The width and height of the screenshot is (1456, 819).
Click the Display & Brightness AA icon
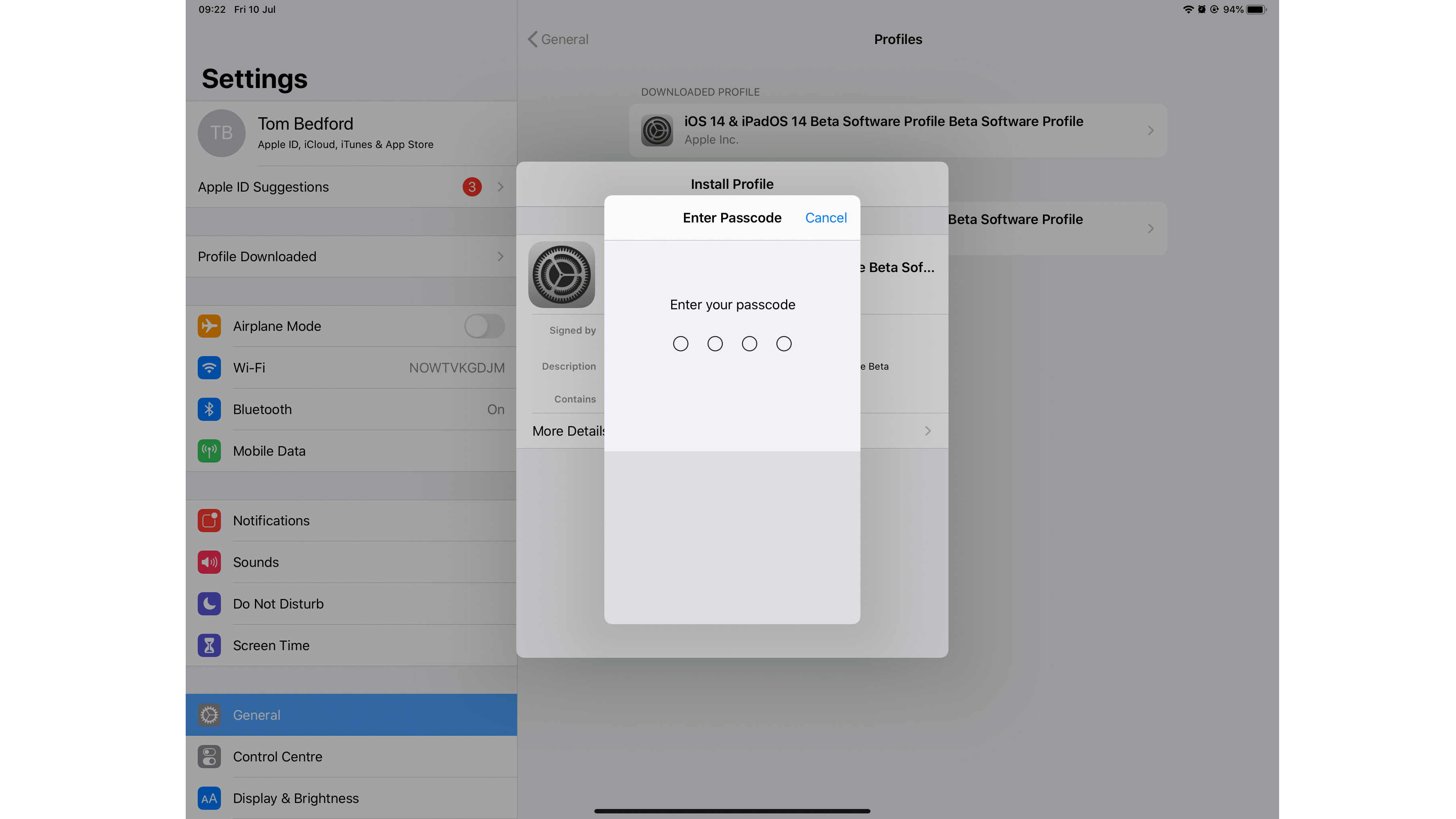(x=209, y=798)
